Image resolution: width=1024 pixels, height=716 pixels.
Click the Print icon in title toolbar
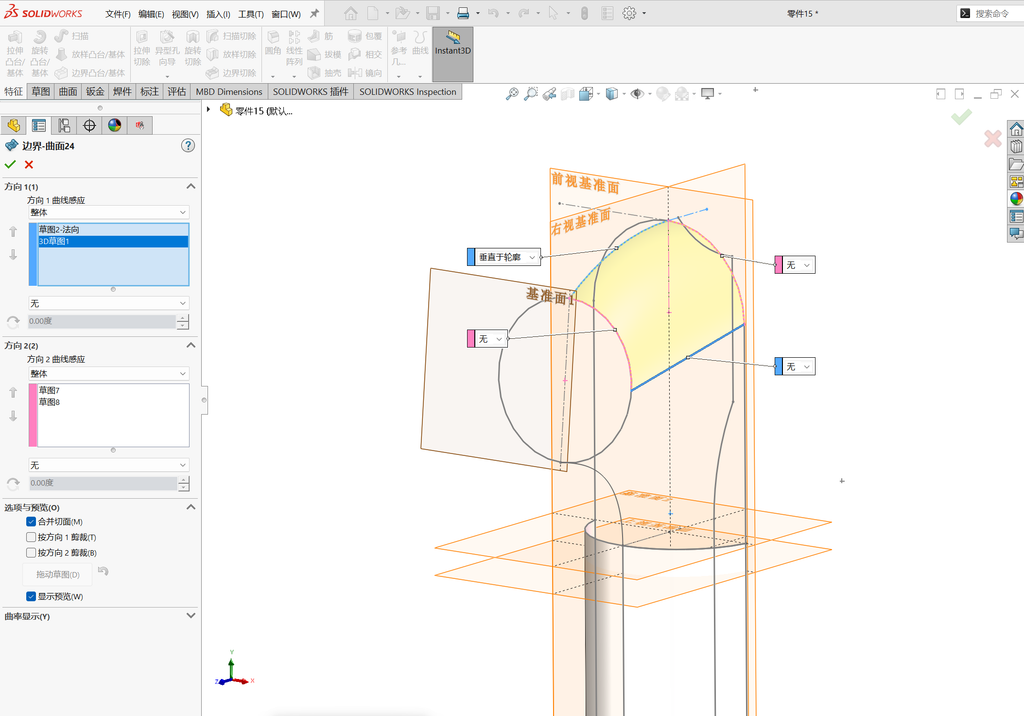(x=463, y=13)
